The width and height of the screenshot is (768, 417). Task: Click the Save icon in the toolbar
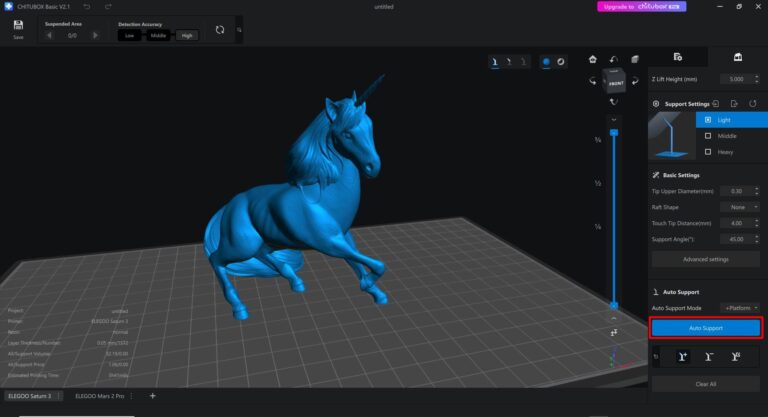(18, 27)
